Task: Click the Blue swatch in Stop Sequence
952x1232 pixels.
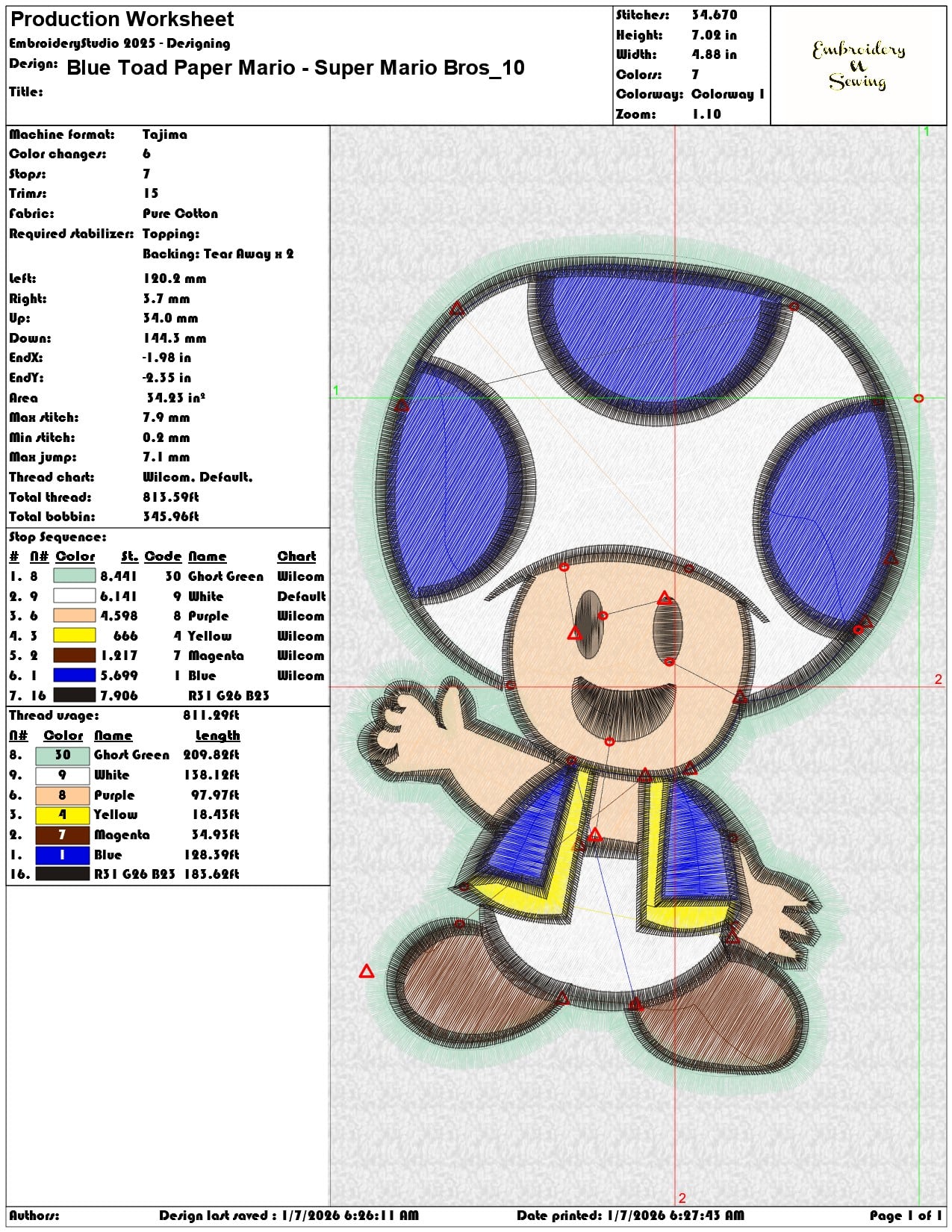Action: pos(75,675)
